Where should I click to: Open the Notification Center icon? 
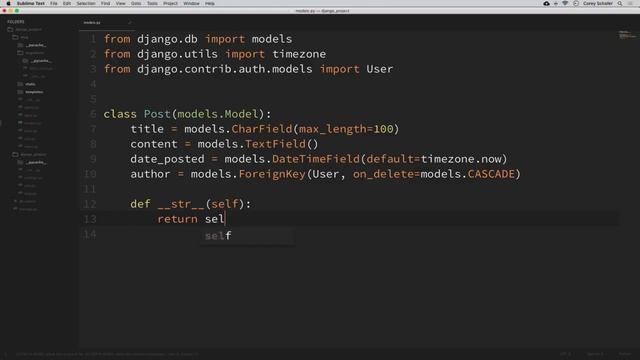point(631,3)
